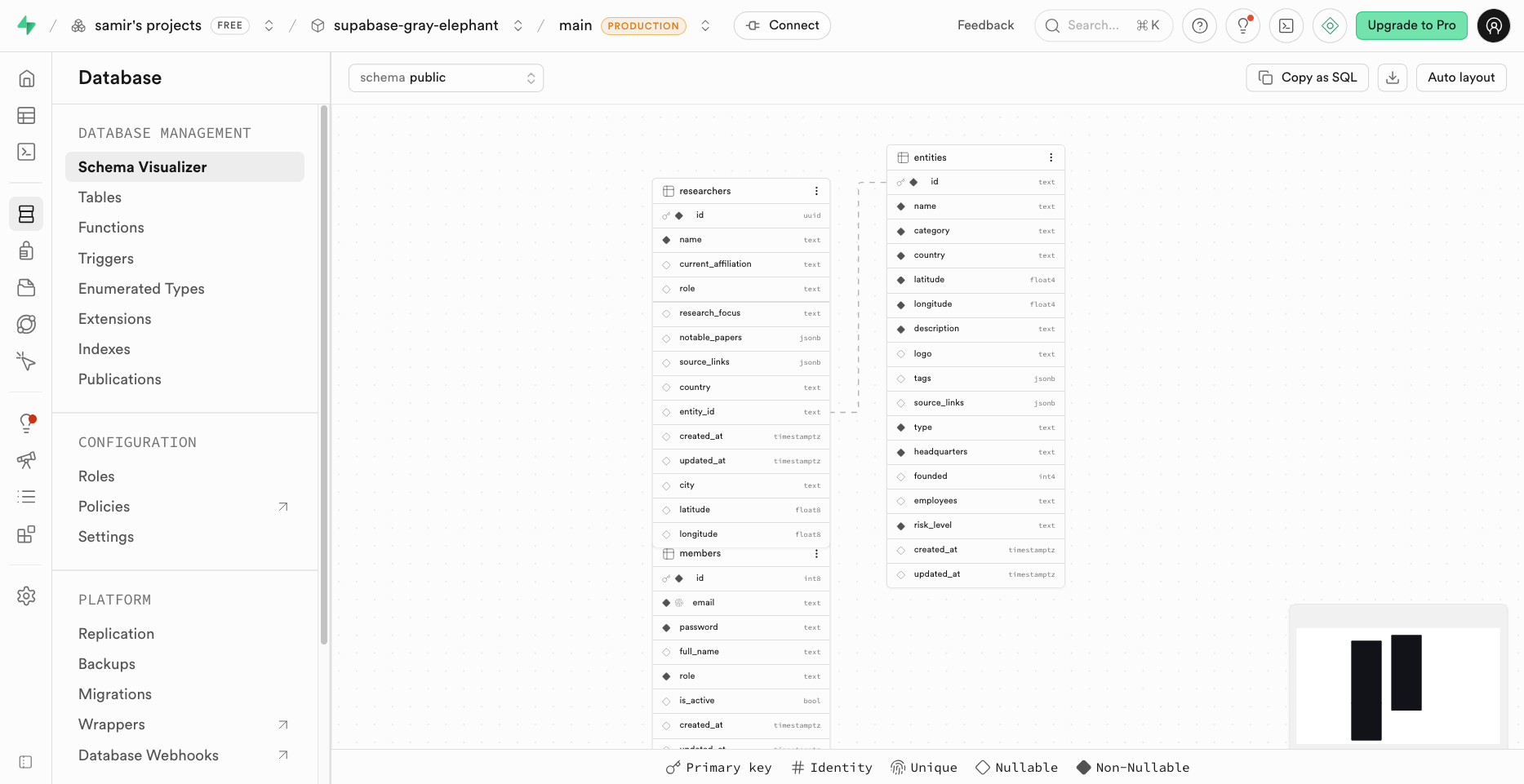
Task: Click the Supabase logo icon
Action: [26, 26]
